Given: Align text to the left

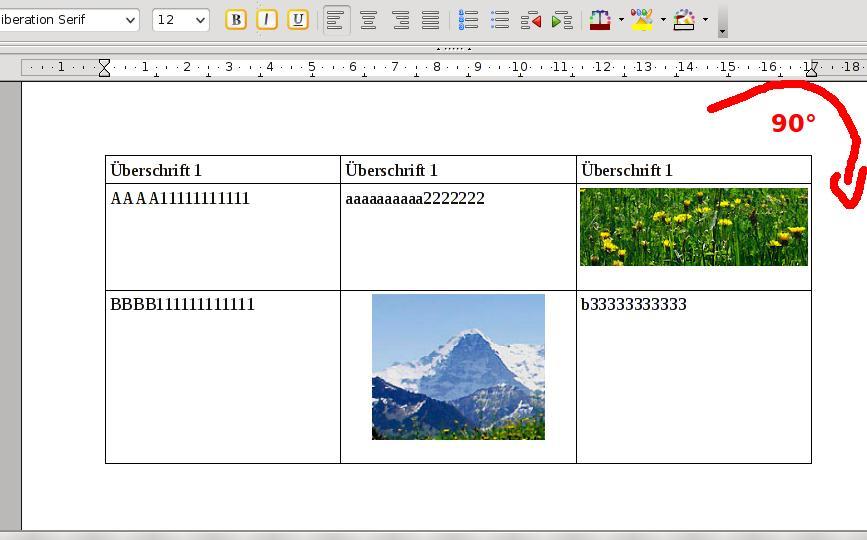Looking at the screenshot, I should (x=336, y=20).
